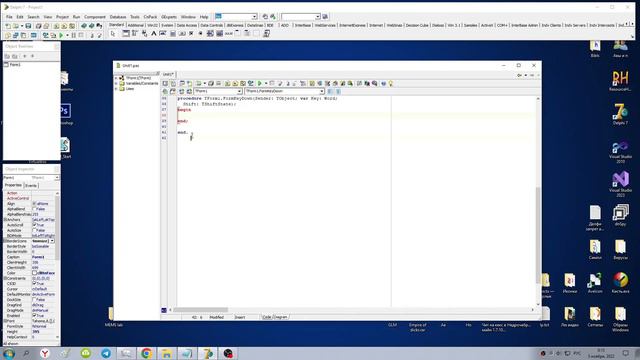The height and width of the screenshot is (360, 640).
Task: Click the Pause icon in main toolbar
Action: coord(73,36)
